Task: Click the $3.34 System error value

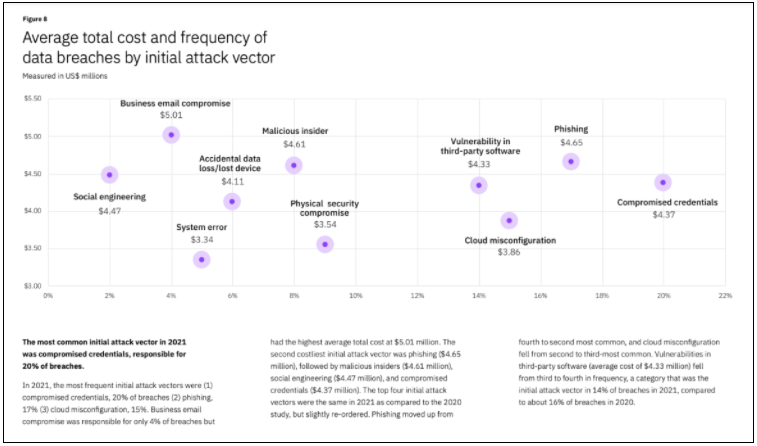Action: click(202, 240)
